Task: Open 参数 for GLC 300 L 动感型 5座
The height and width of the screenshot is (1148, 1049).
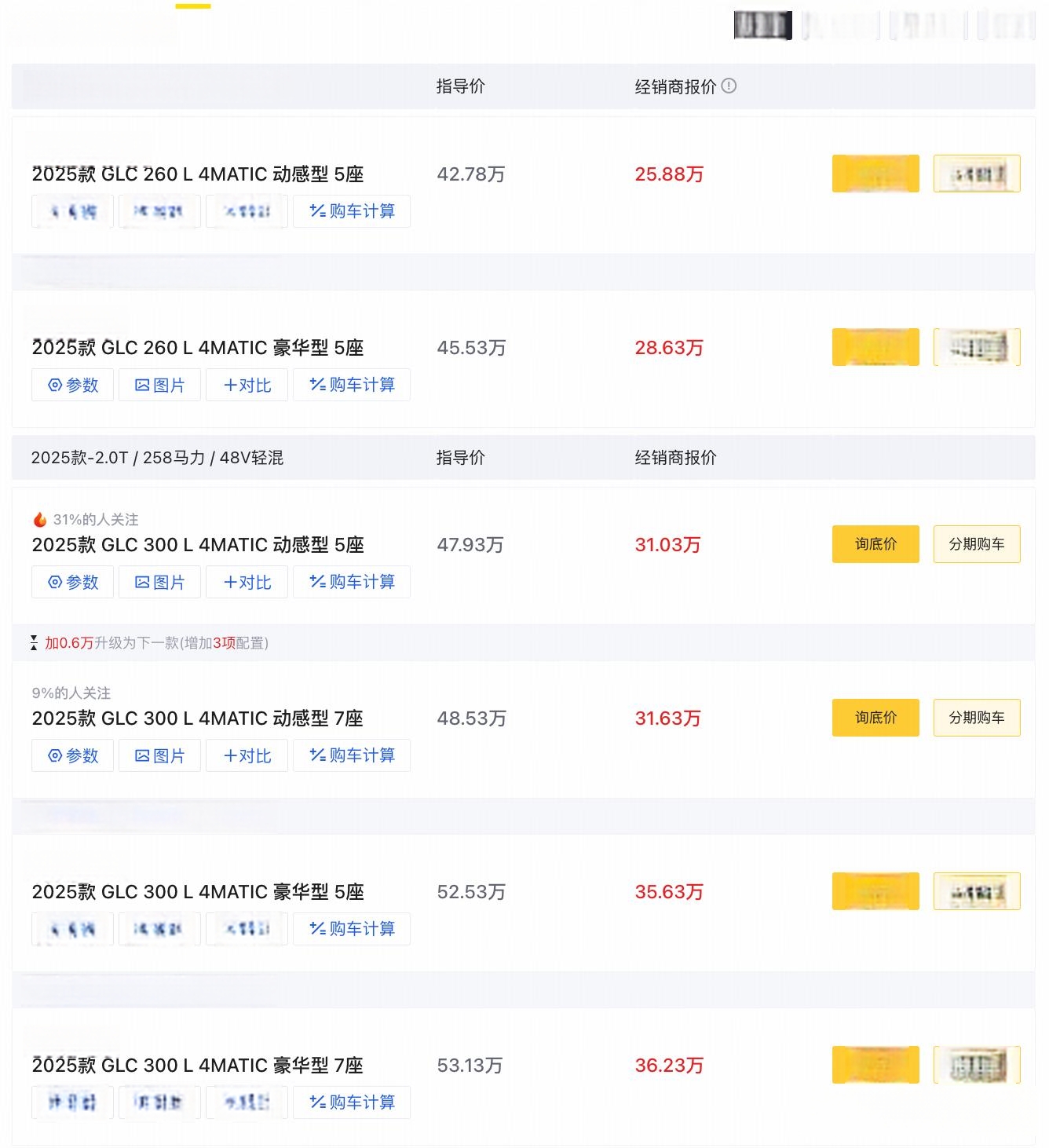Action: (73, 582)
